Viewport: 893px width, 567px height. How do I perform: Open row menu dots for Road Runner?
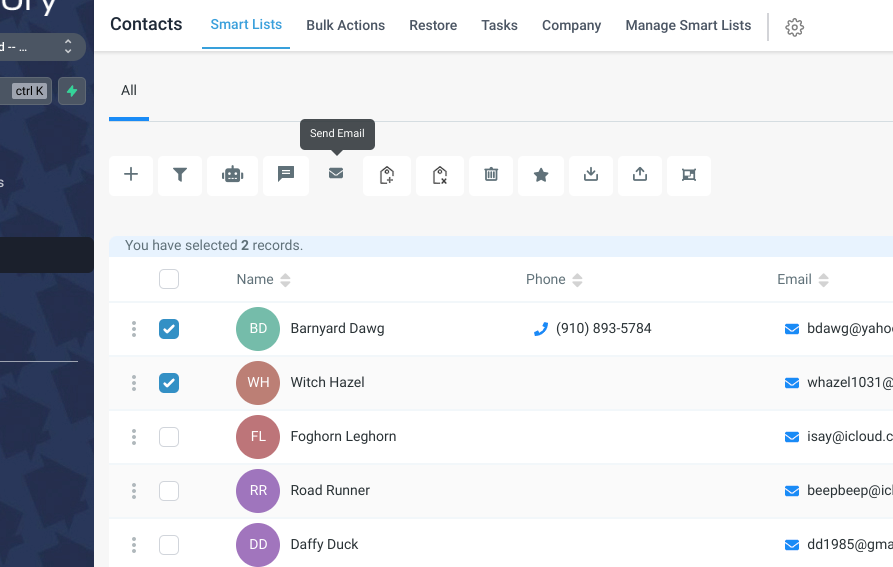(134, 491)
